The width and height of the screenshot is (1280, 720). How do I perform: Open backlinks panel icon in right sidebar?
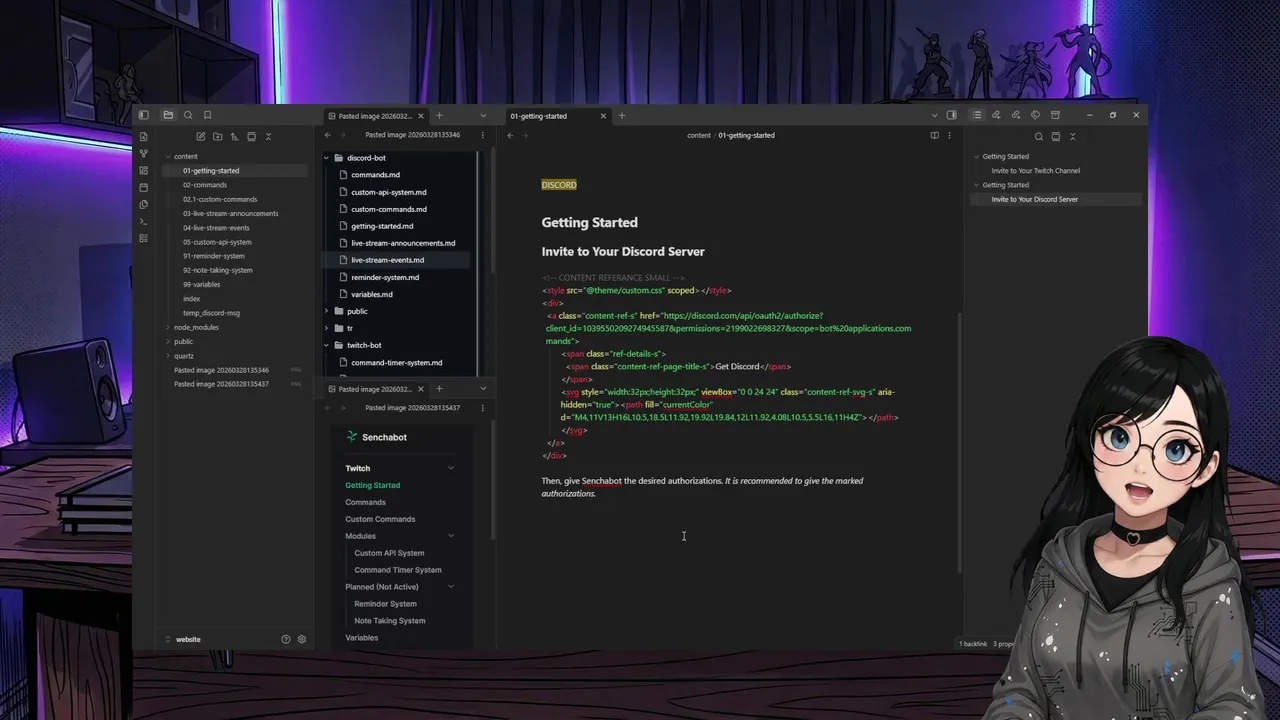(x=996, y=115)
